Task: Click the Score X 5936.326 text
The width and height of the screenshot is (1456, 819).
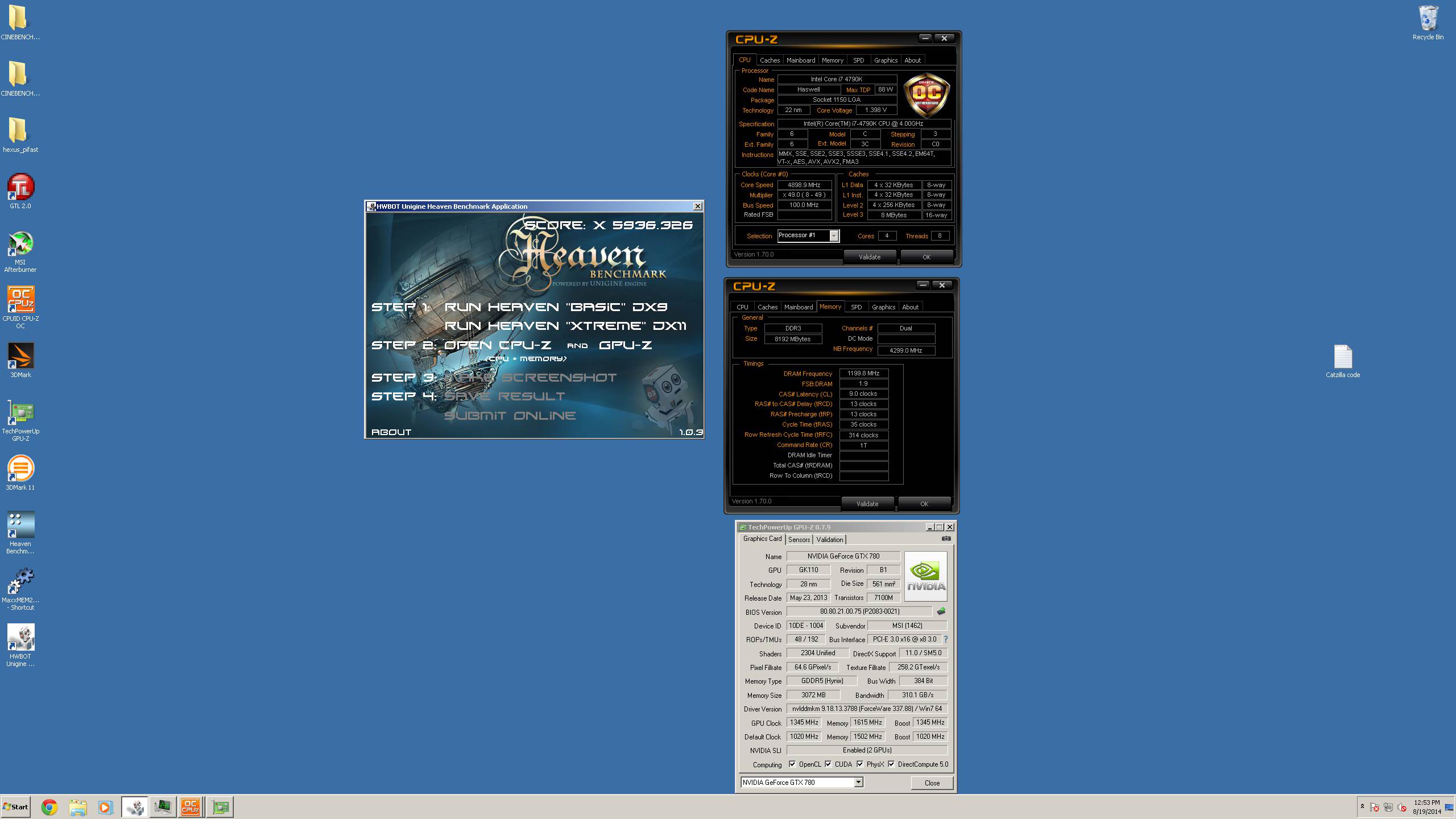Action: tap(609, 225)
